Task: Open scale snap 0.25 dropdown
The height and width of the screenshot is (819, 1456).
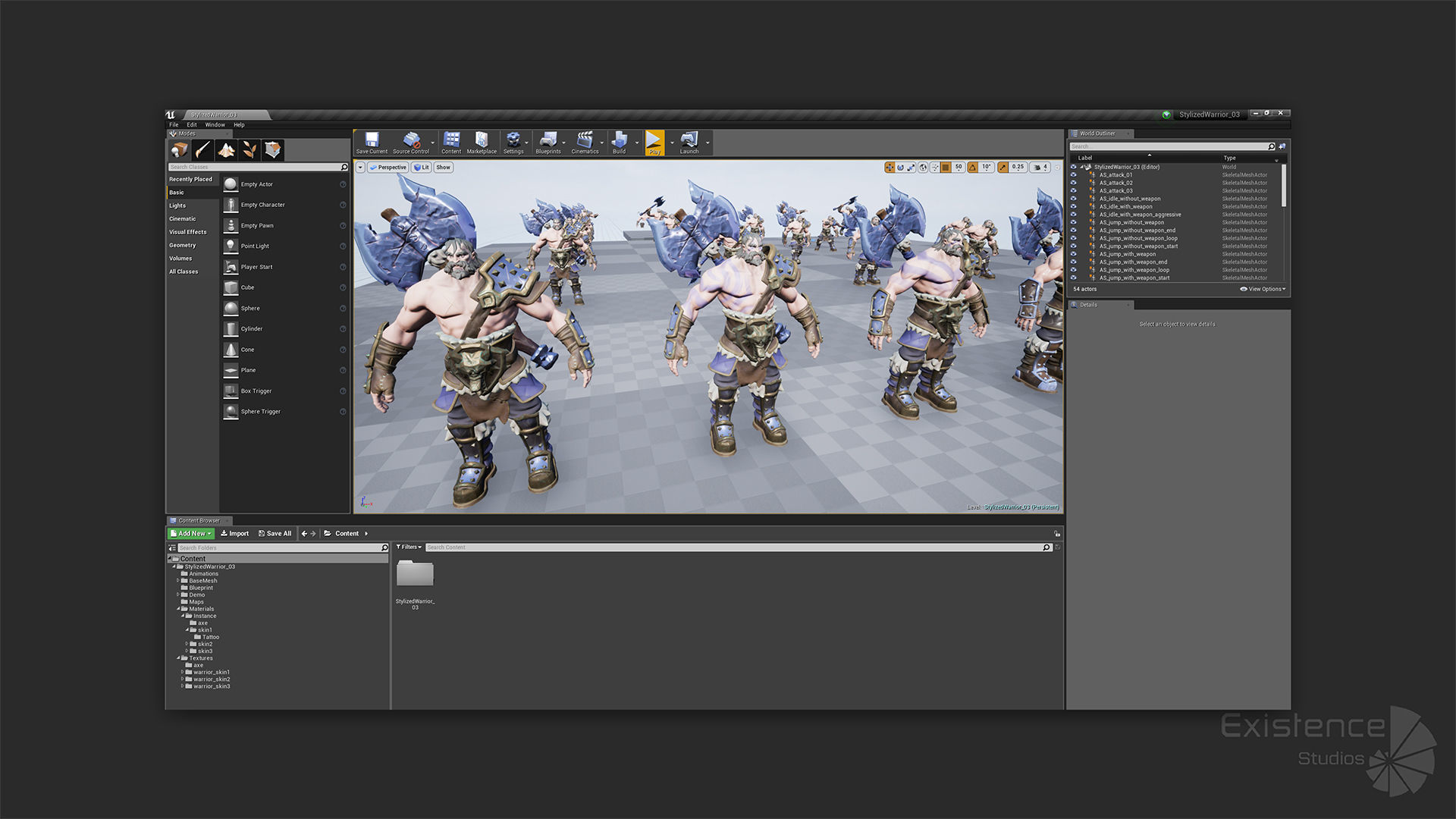Action: [1018, 168]
